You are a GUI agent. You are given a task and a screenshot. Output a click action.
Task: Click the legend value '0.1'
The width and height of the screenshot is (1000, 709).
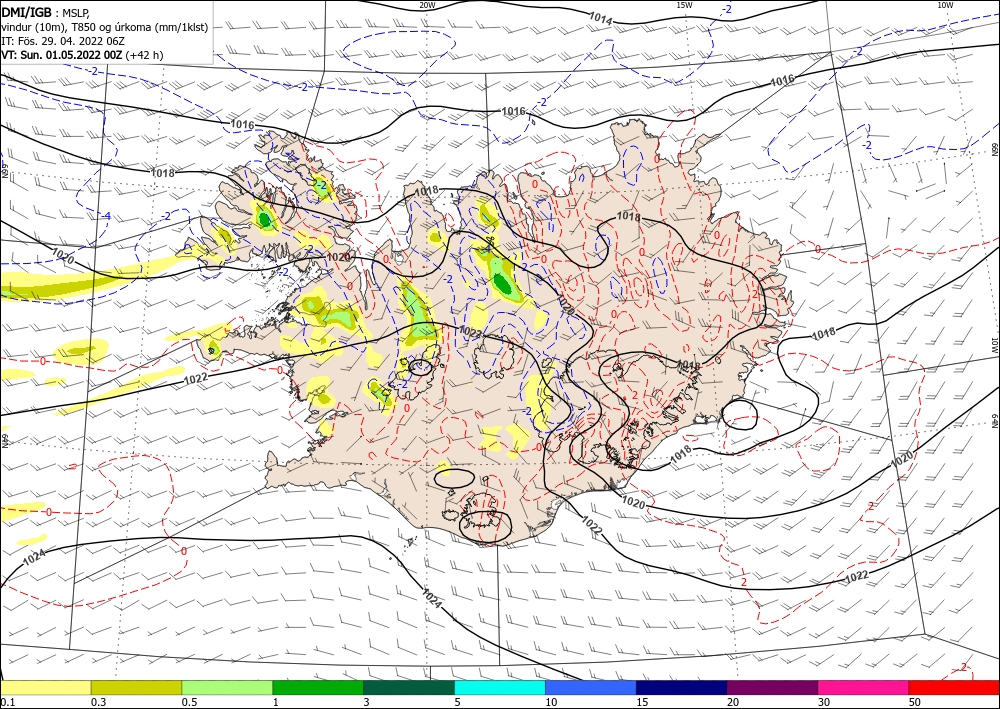tap(6, 702)
